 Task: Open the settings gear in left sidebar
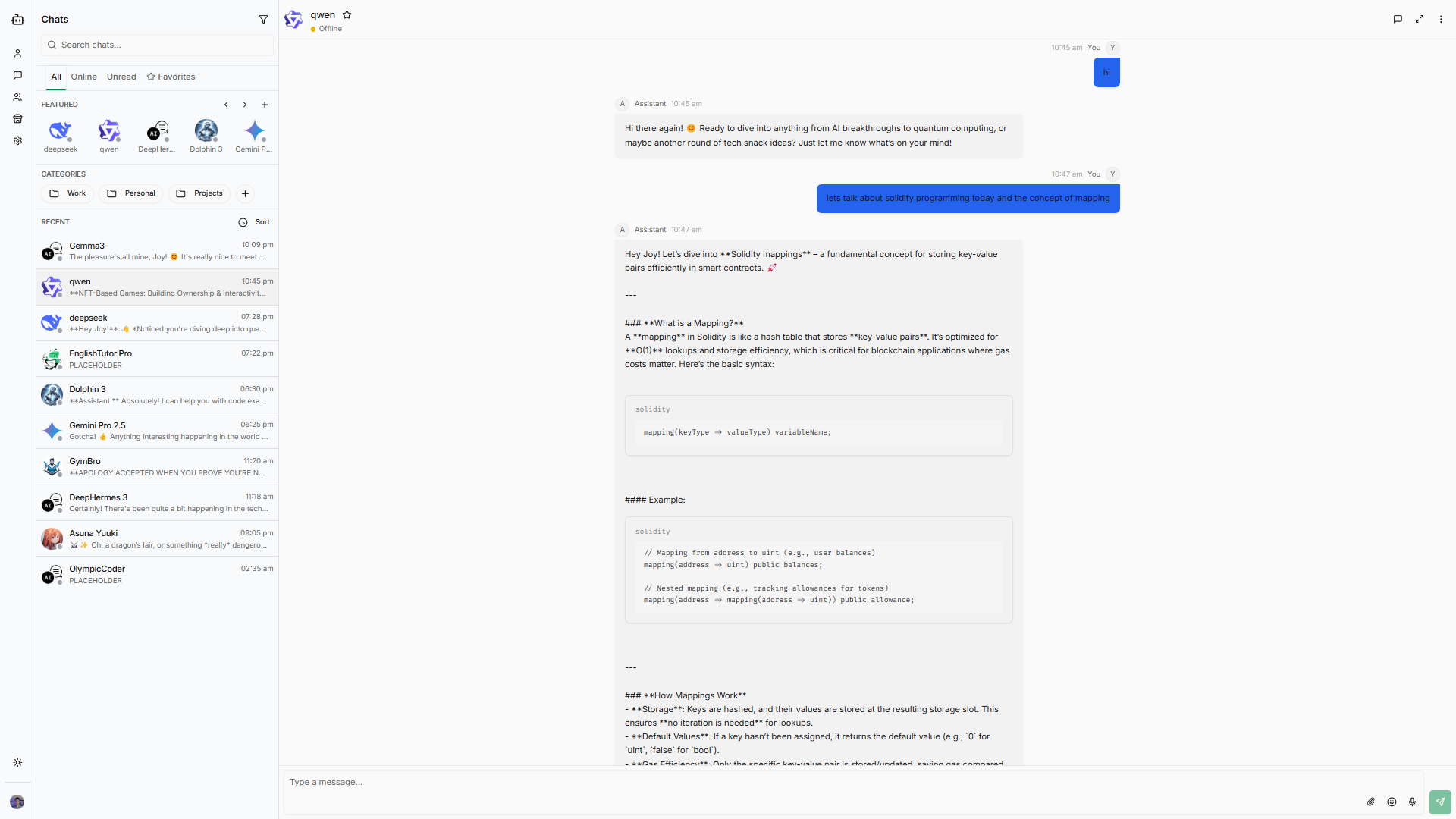[17, 141]
